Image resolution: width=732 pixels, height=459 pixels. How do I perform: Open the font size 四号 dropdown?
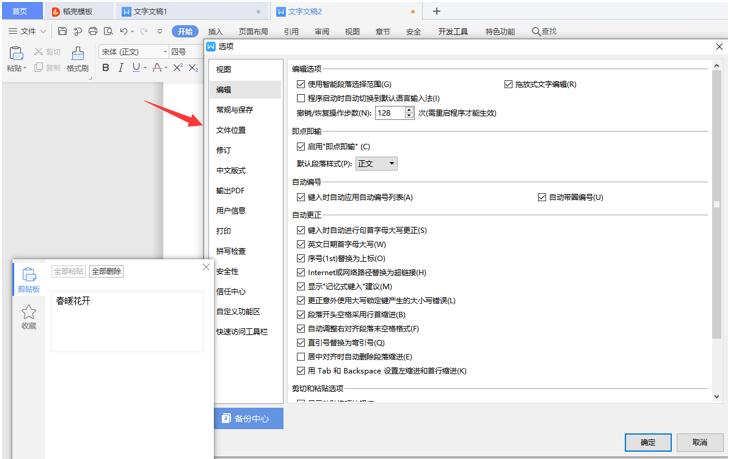[x=184, y=51]
